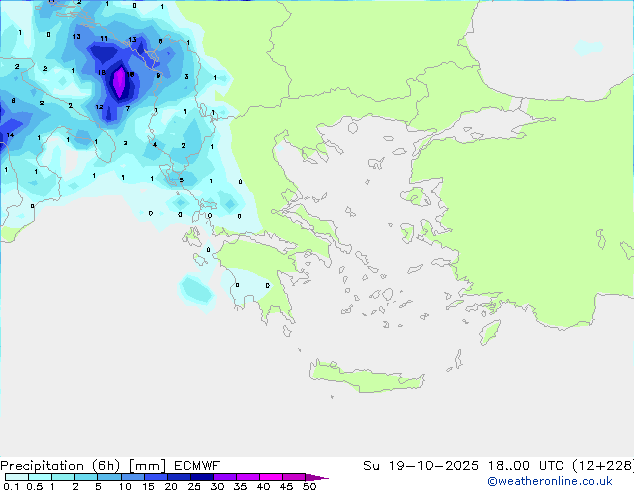The height and width of the screenshot is (490, 634).
Task: Select the 5 mm legend color swatch
Action: pyautogui.click(x=109, y=477)
